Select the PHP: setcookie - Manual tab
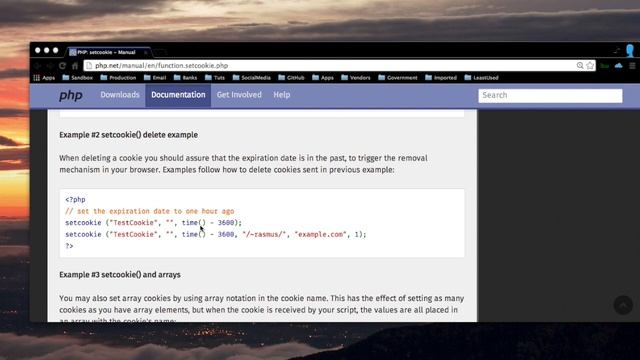Viewport: 640px width, 360px height. 107,52
